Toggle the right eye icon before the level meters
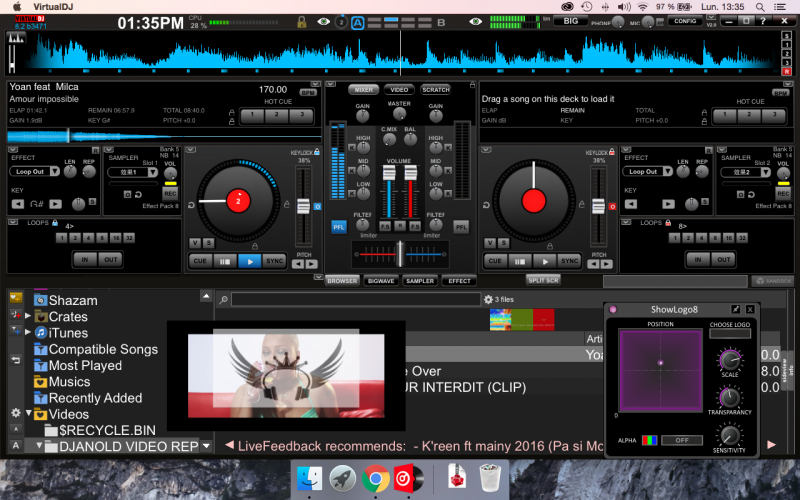Image resolution: width=800 pixels, height=500 pixels. coord(476,22)
